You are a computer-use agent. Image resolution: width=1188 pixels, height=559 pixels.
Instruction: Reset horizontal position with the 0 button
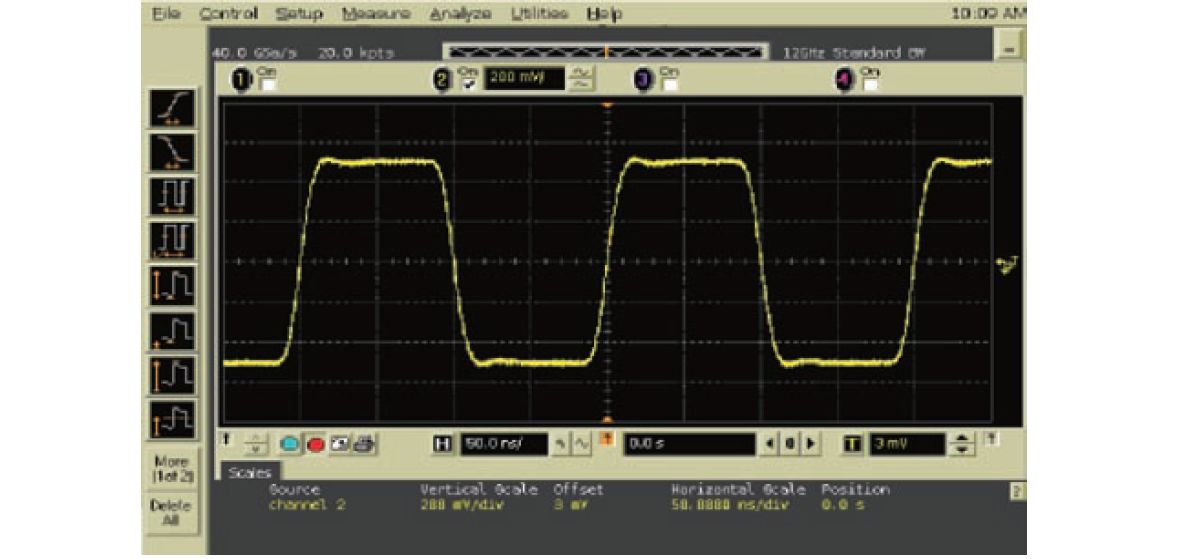click(x=789, y=445)
